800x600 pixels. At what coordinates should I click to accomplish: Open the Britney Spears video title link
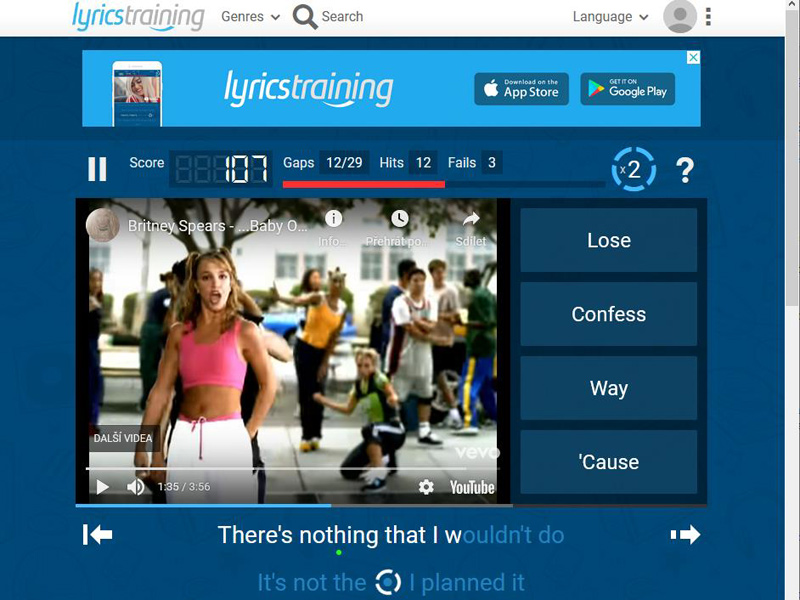[x=218, y=226]
